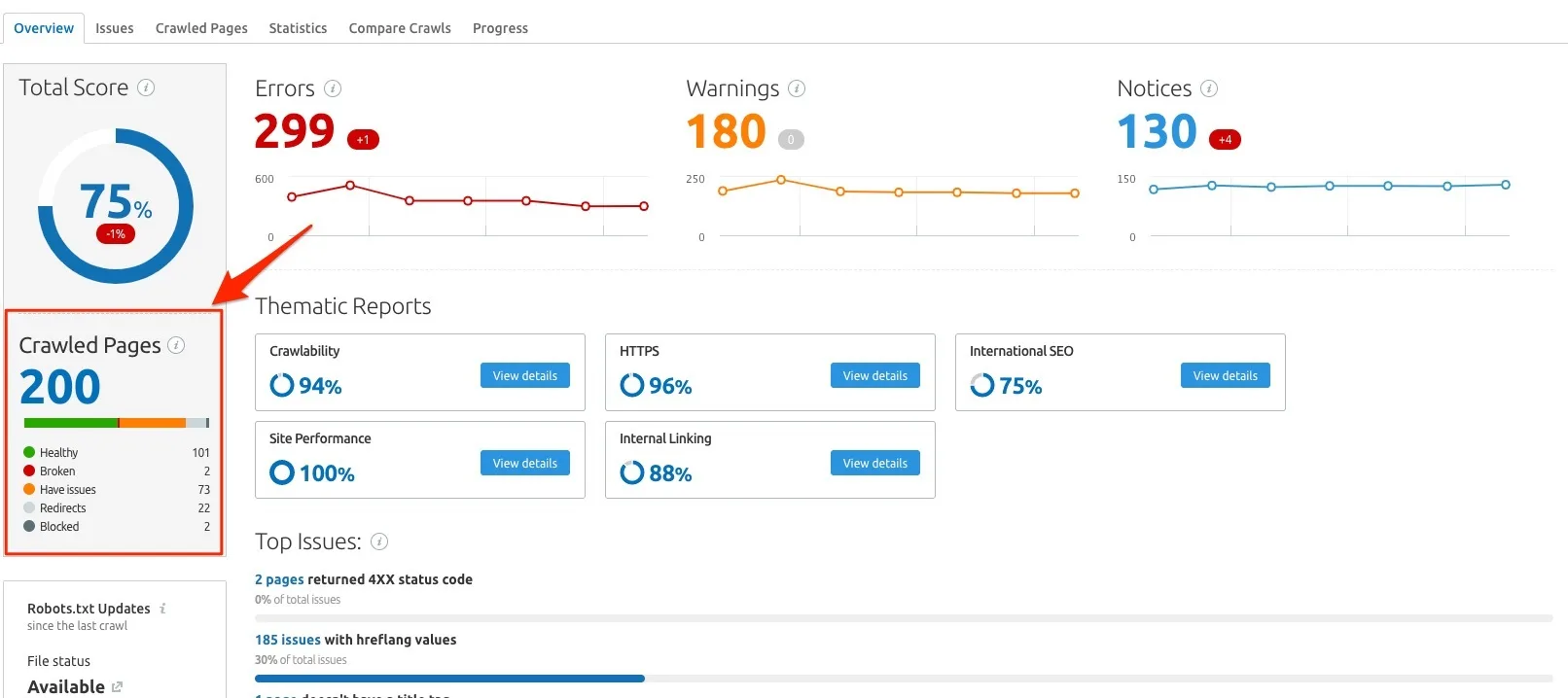This screenshot has width=1568, height=698.
Task: Click View details for International SEO
Action: (1226, 375)
